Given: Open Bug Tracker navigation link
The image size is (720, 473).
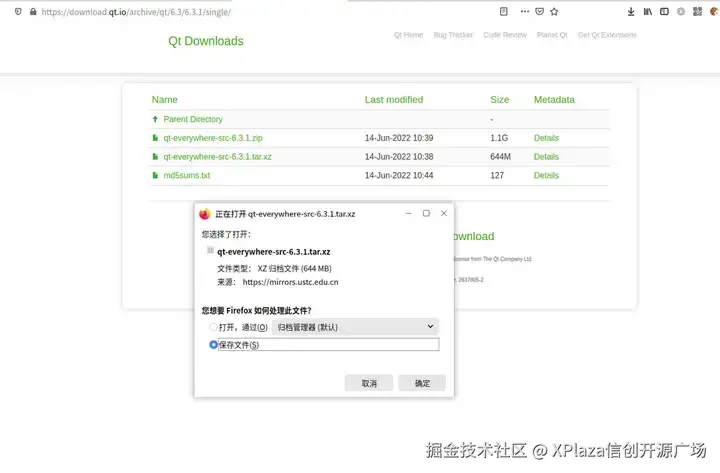Looking at the screenshot, I should pos(453,35).
